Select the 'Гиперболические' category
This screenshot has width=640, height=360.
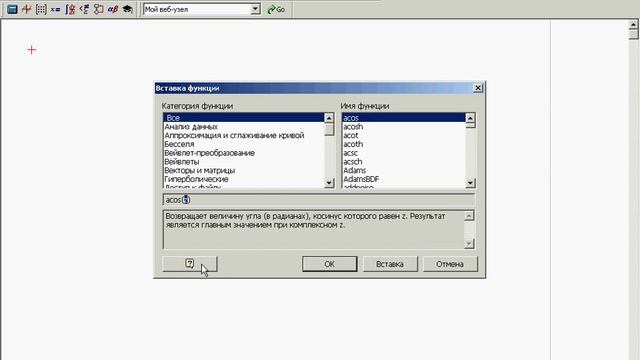tap(244, 179)
